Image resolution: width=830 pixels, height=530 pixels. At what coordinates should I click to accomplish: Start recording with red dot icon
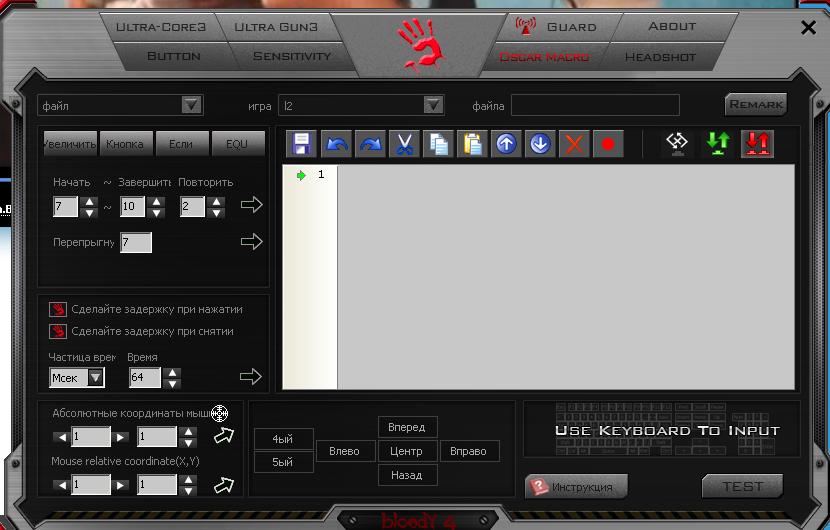point(608,144)
